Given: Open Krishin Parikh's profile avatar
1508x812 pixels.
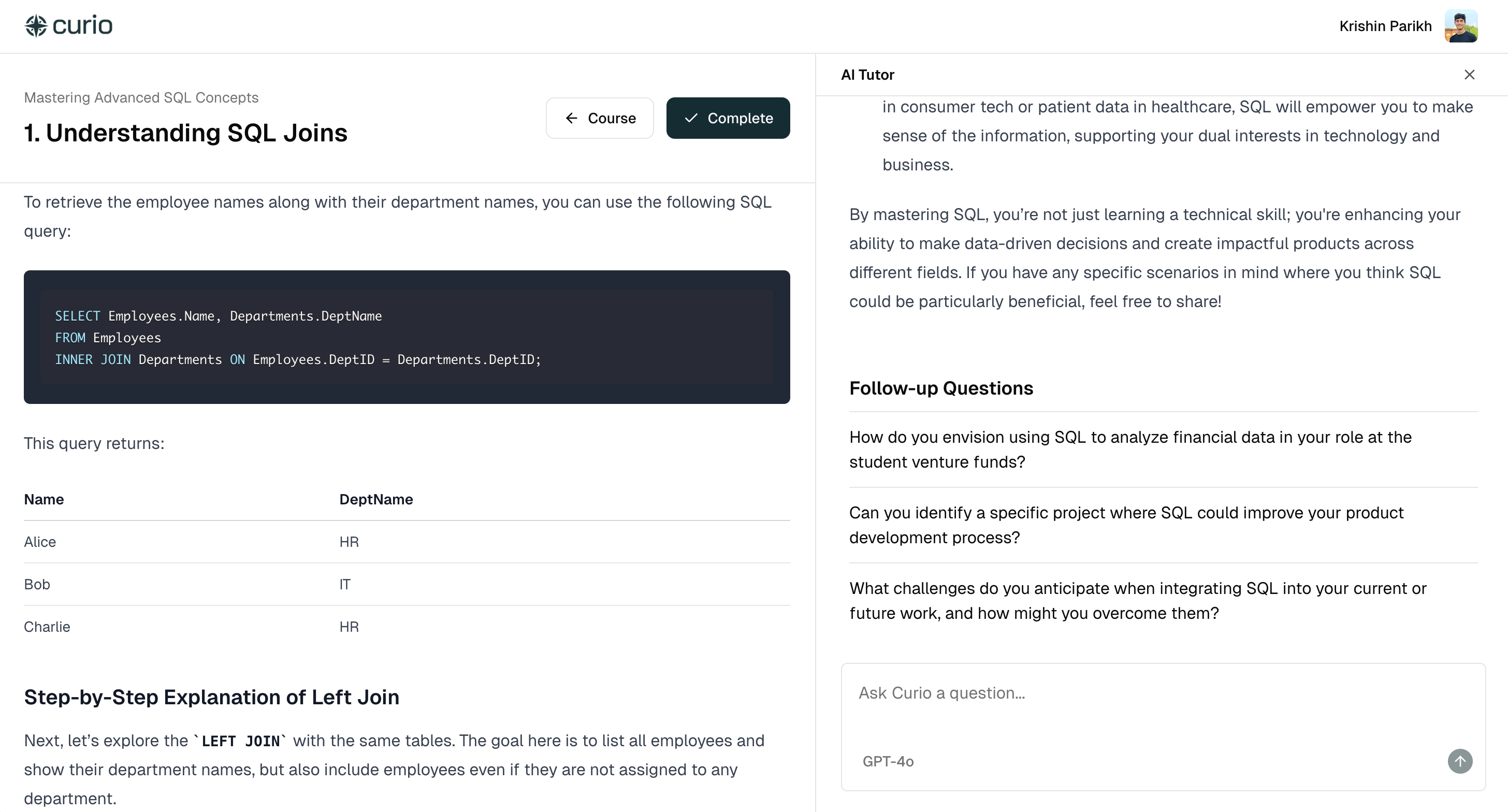Looking at the screenshot, I should click(x=1460, y=26).
